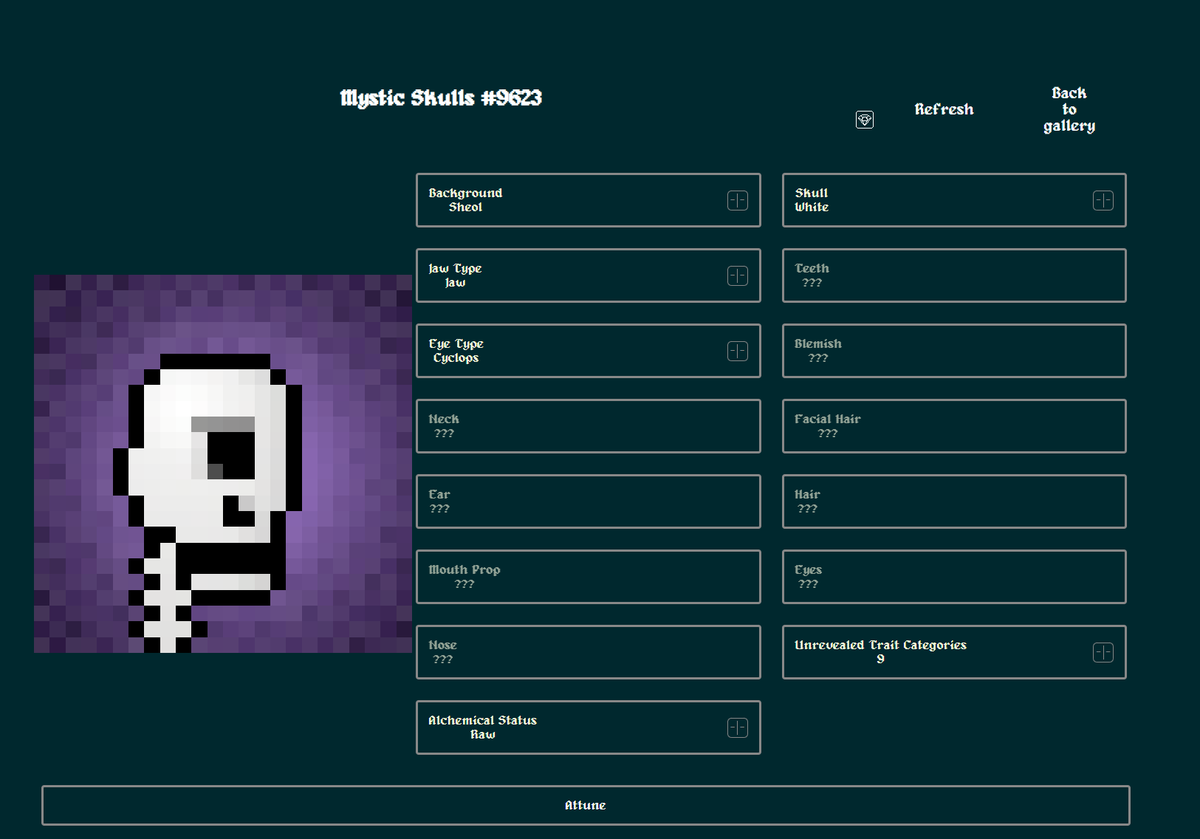
Task: Click the Neck ??? trait card
Action: (588, 426)
